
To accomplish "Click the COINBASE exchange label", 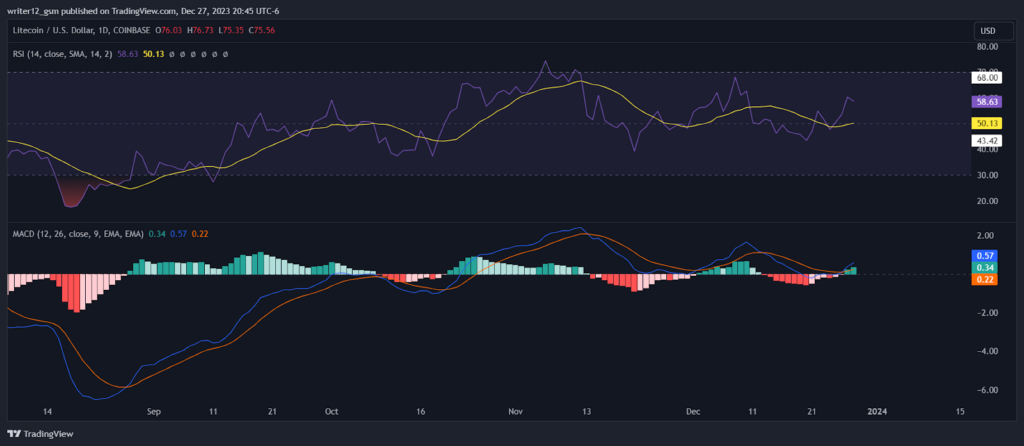I will [133, 30].
